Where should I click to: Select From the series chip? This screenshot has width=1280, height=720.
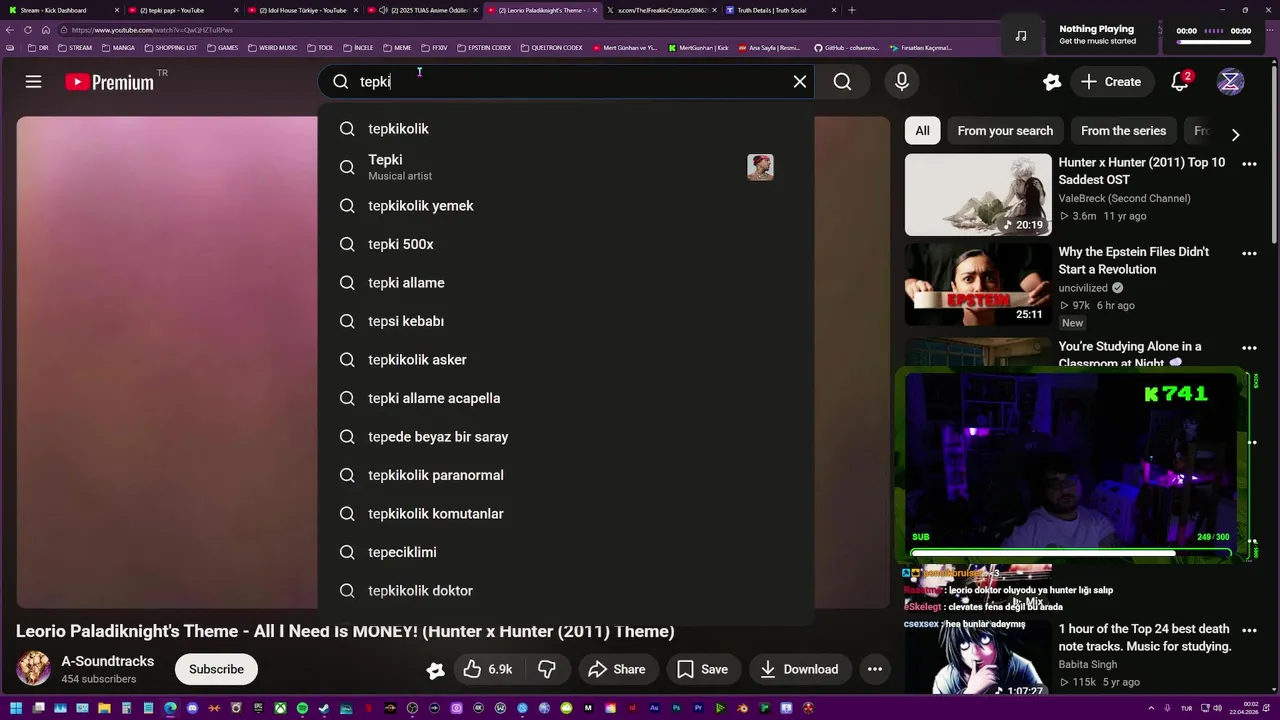click(1123, 131)
